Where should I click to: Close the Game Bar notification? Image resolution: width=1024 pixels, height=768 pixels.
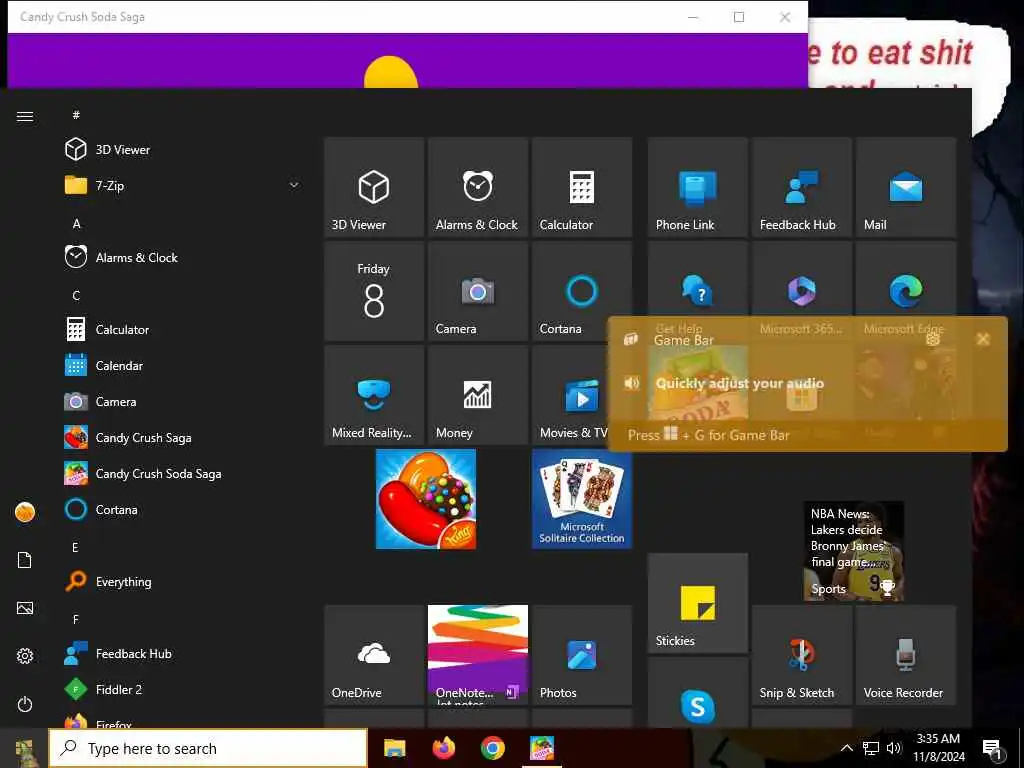point(983,339)
